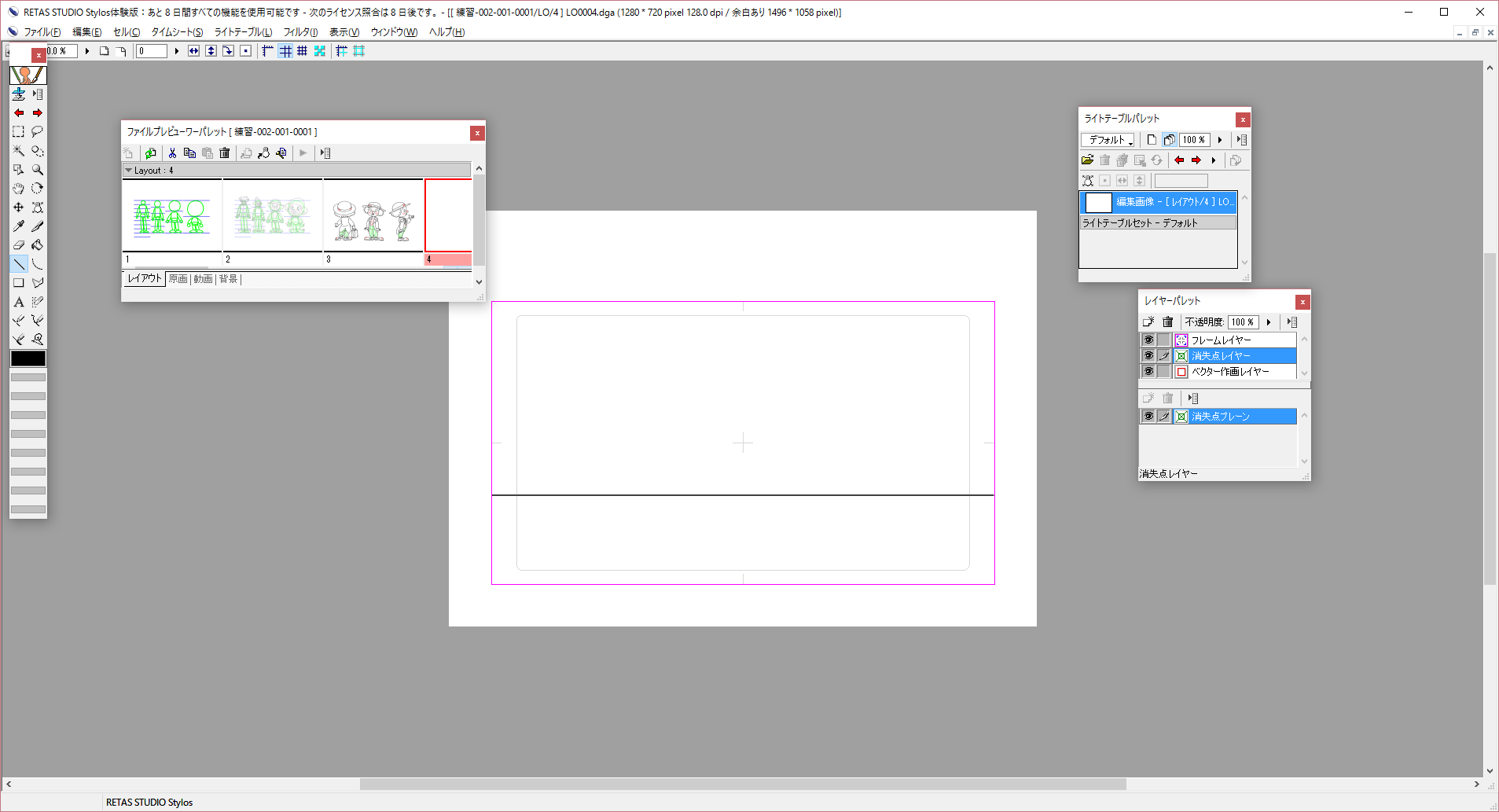This screenshot has height=812, width=1499.
Task: Collapse the Layout : 4 section
Action: [x=128, y=171]
